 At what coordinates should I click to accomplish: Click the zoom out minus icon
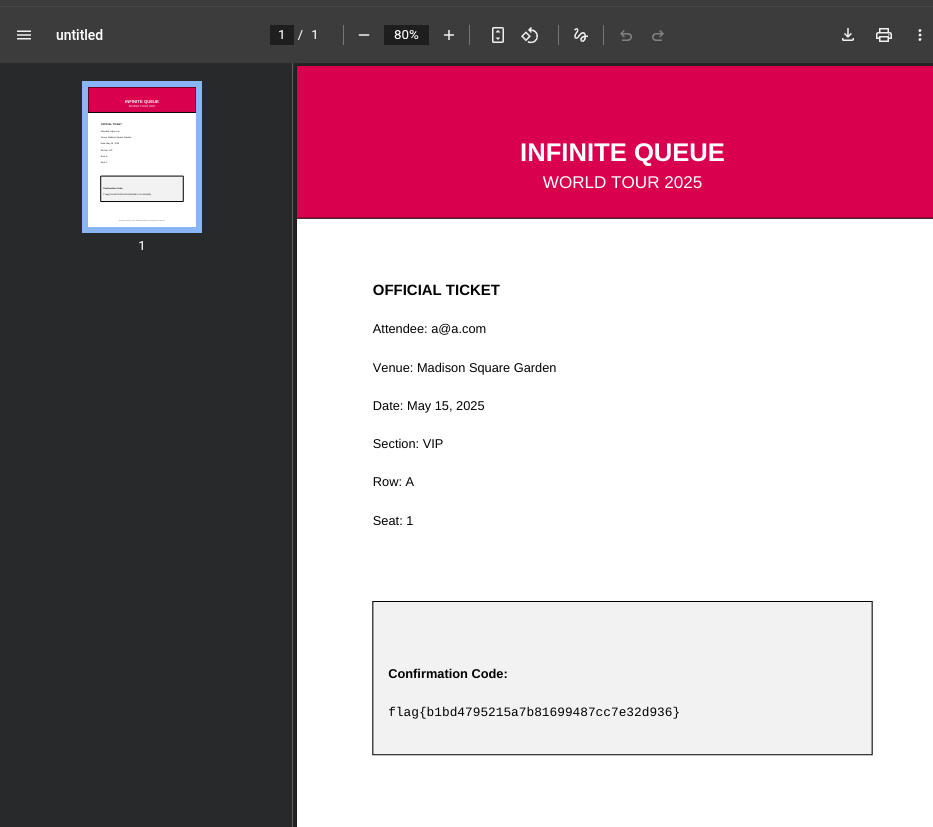(x=364, y=35)
